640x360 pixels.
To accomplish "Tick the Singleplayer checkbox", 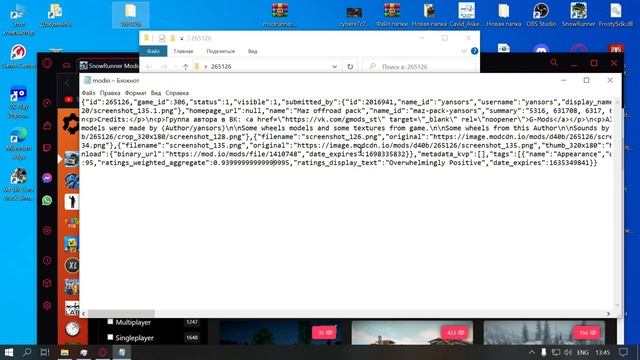I will tap(110, 337).
